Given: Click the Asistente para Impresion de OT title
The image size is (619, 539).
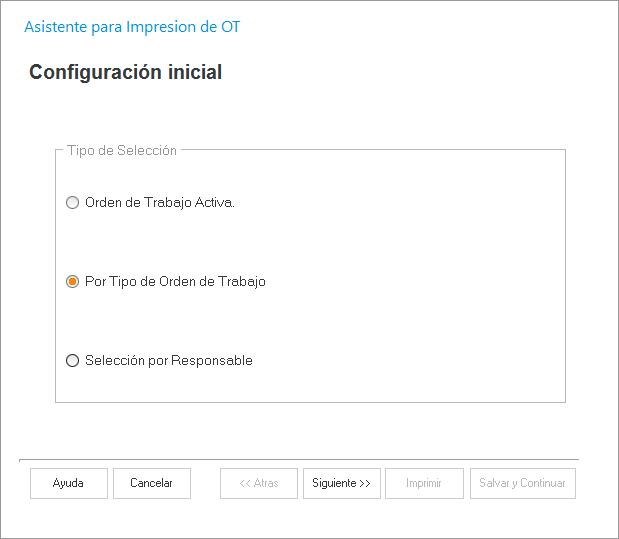Looking at the screenshot, I should click(132, 27).
